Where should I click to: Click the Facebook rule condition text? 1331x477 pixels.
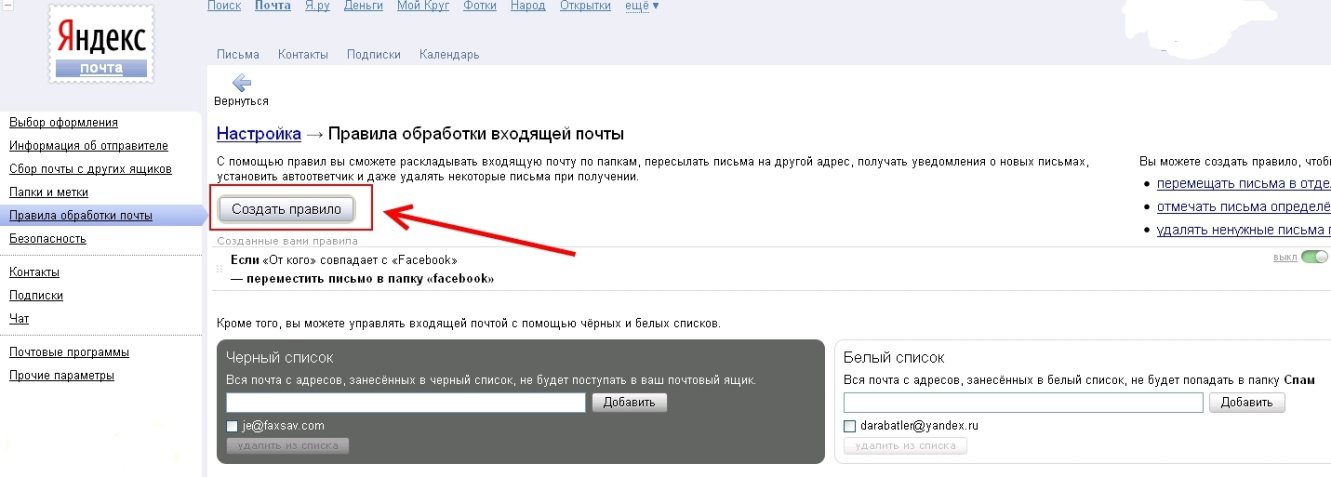pyautogui.click(x=344, y=260)
